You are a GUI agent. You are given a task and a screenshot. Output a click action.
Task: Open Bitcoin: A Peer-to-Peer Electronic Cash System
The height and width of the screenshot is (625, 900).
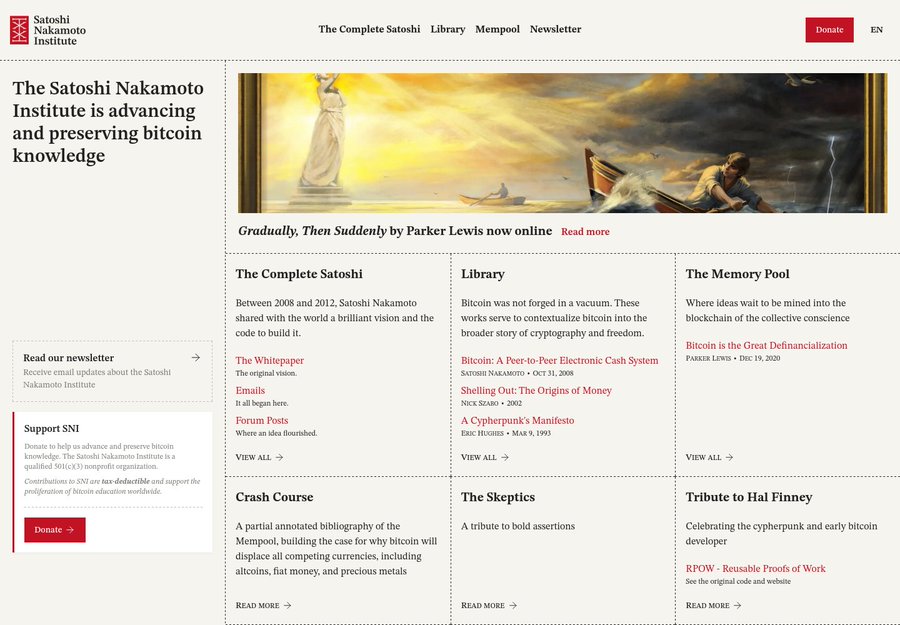coord(560,360)
